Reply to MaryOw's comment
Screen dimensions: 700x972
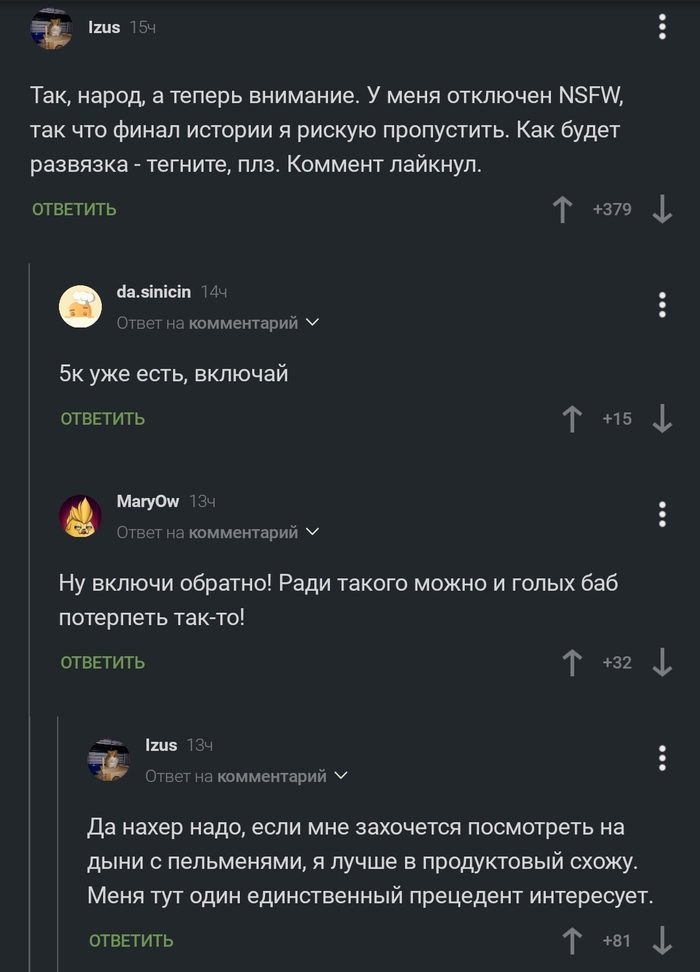tap(102, 662)
